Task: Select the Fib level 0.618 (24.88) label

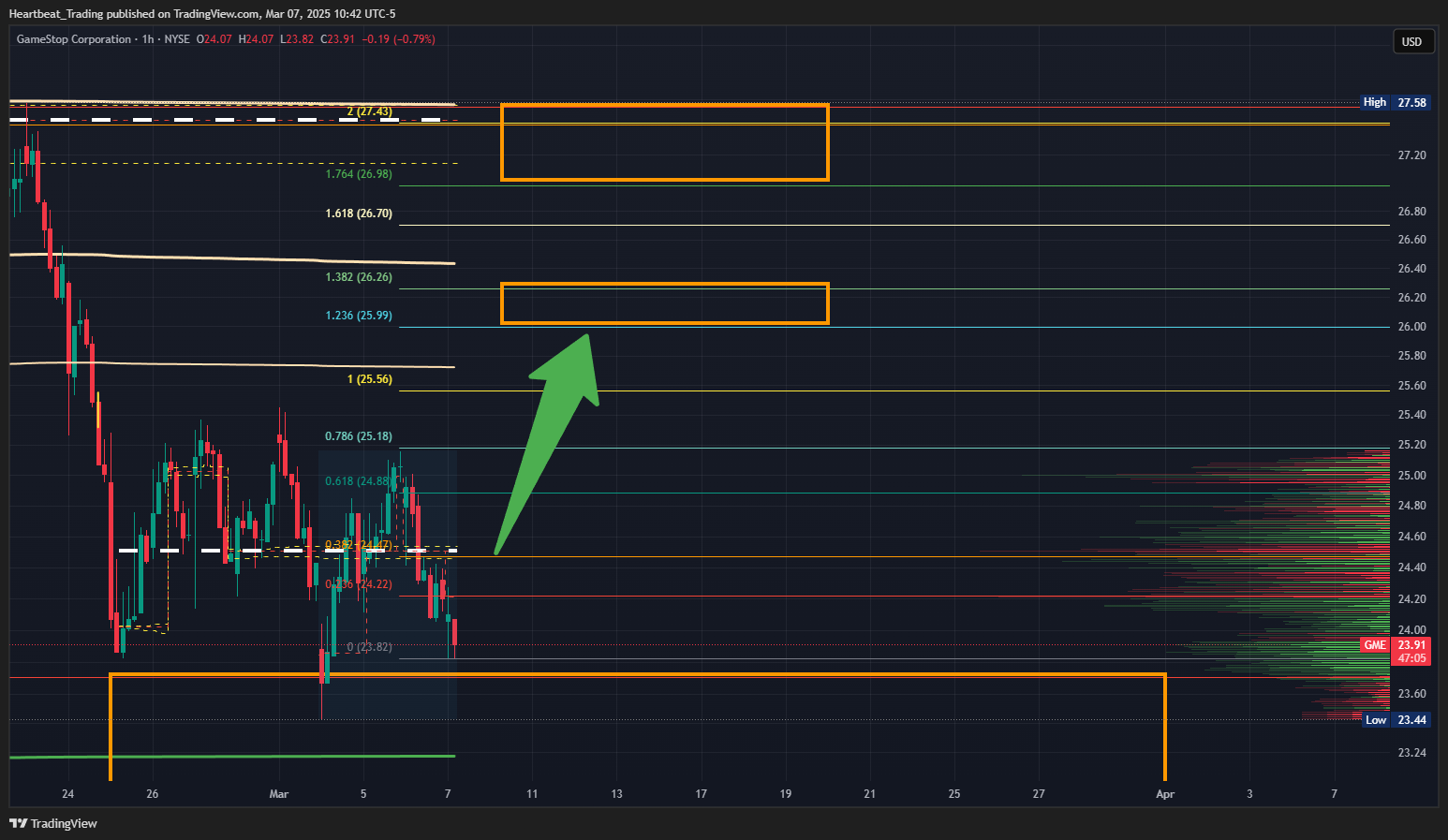Action: [x=359, y=481]
